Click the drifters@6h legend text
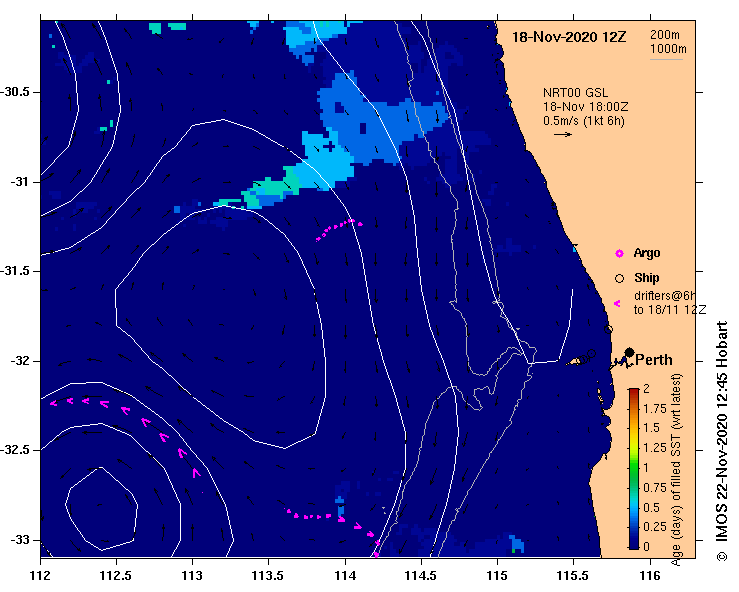Viewport: 739px width, 592px height. point(665,296)
